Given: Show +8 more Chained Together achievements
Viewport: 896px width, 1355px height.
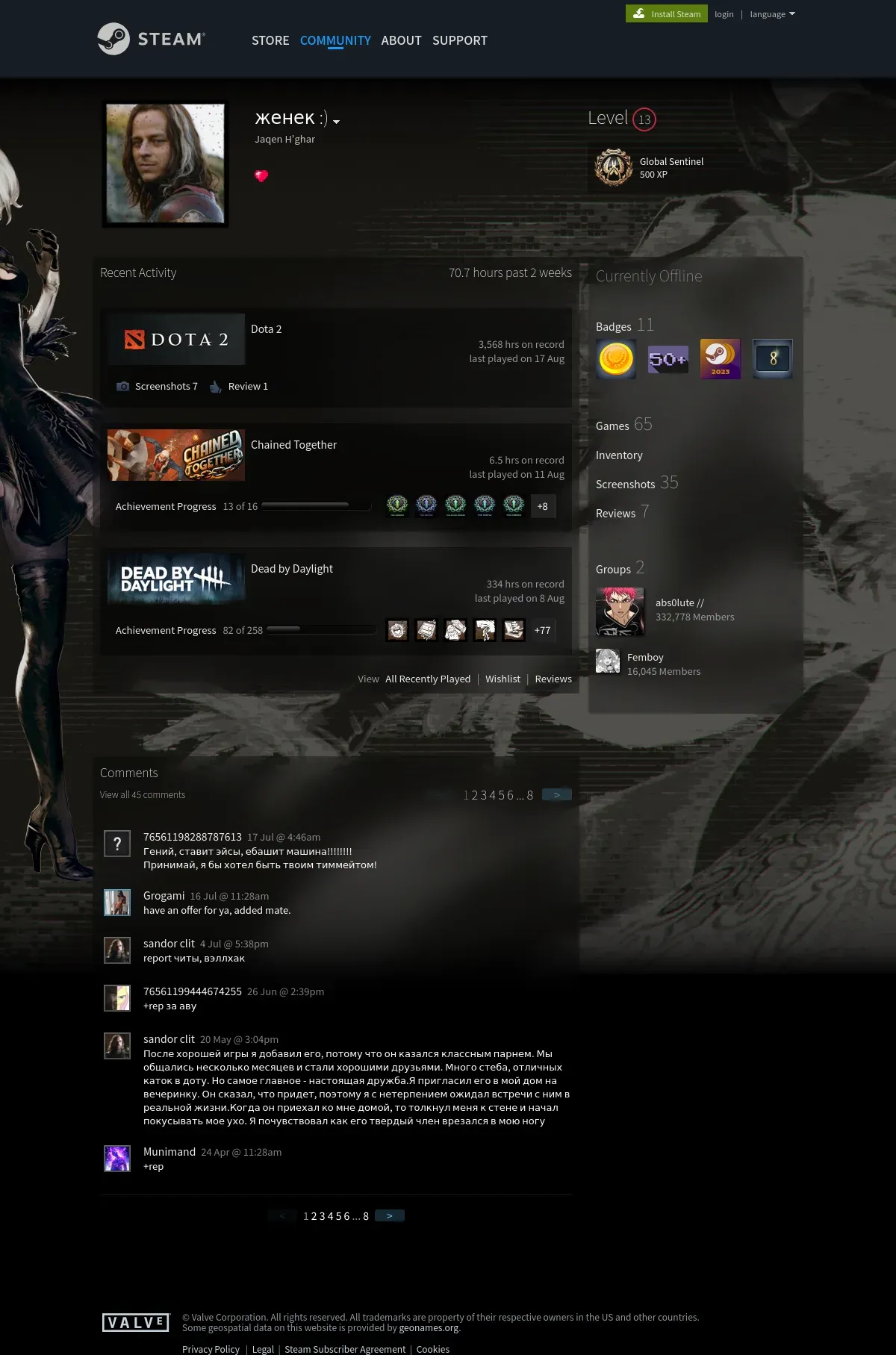Looking at the screenshot, I should pyautogui.click(x=543, y=506).
